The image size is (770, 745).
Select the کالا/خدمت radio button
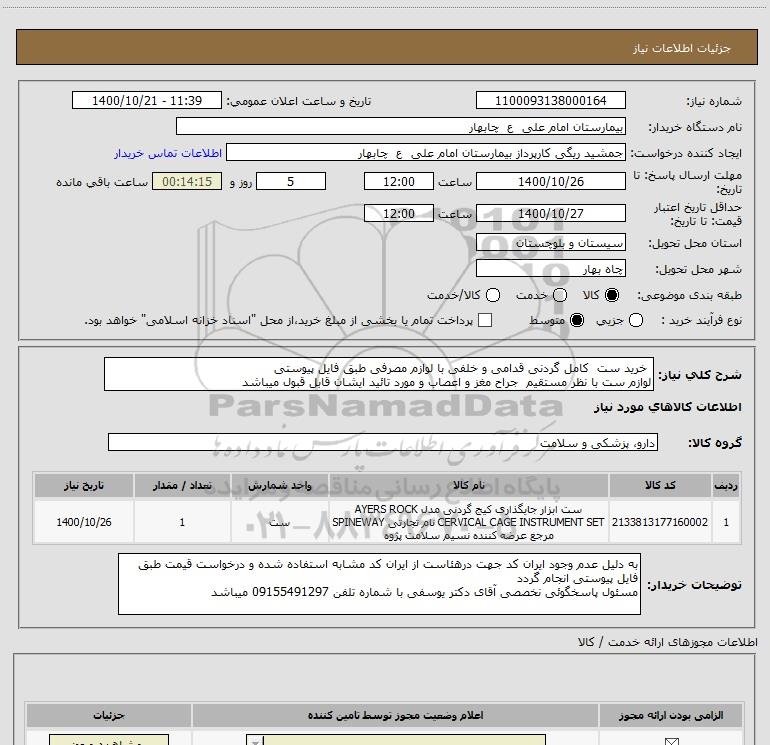(x=493, y=295)
